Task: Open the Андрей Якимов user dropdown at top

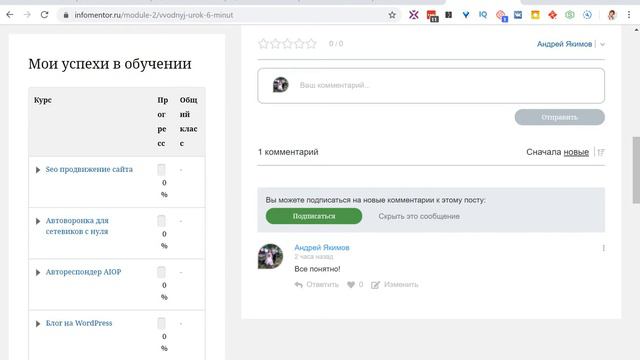Action: pyautogui.click(x=571, y=44)
